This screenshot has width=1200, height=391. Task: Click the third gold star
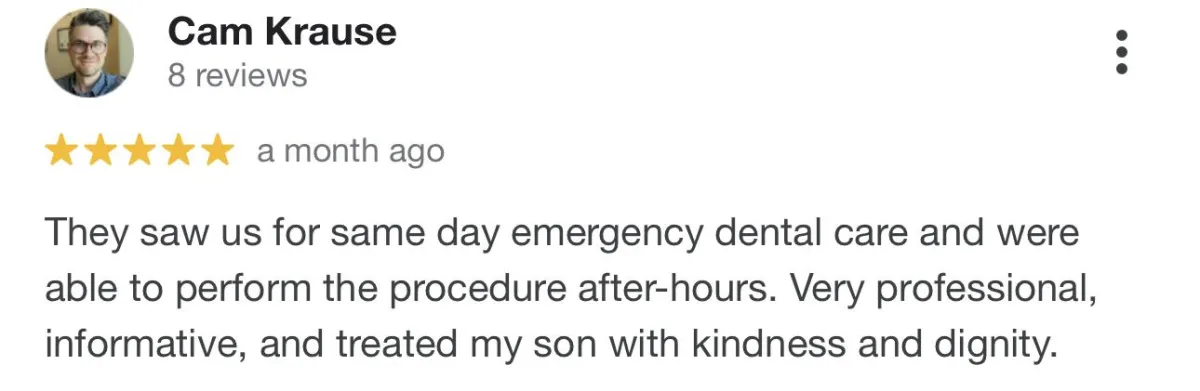[139, 152]
